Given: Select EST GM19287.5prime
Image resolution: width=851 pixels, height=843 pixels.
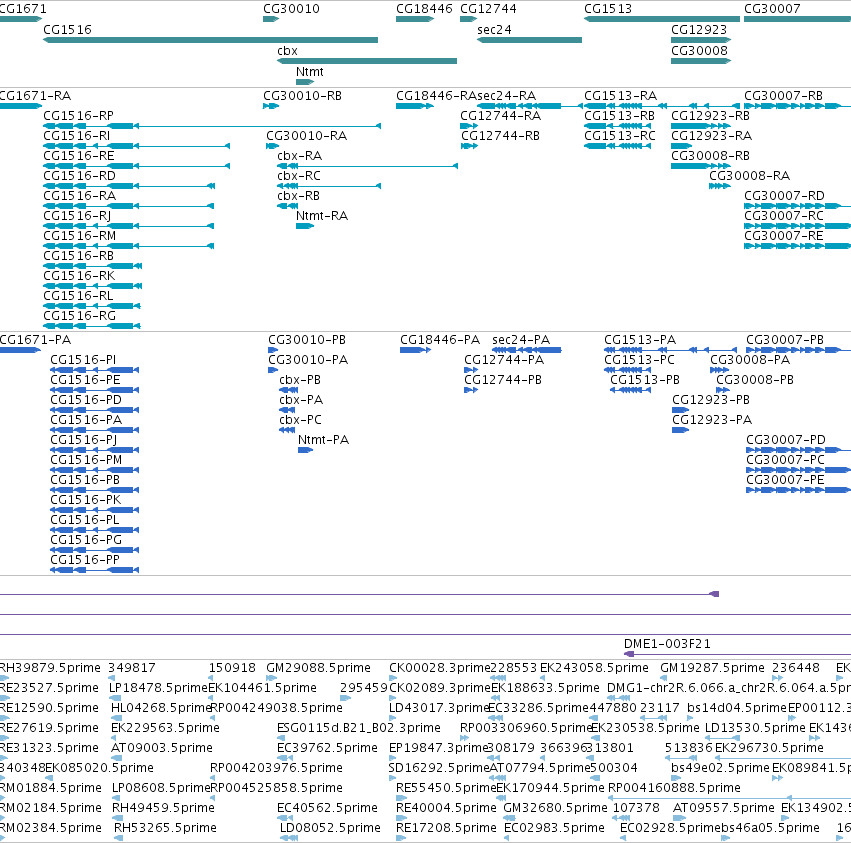Looking at the screenshot, I should (712, 668).
